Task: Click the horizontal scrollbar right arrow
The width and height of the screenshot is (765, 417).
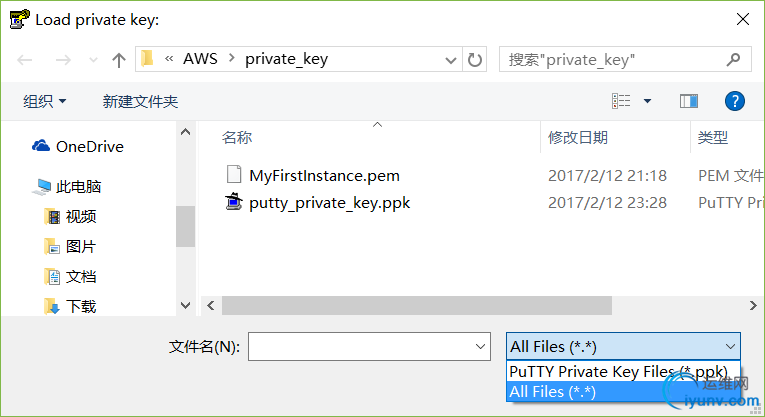Action: coord(753,306)
